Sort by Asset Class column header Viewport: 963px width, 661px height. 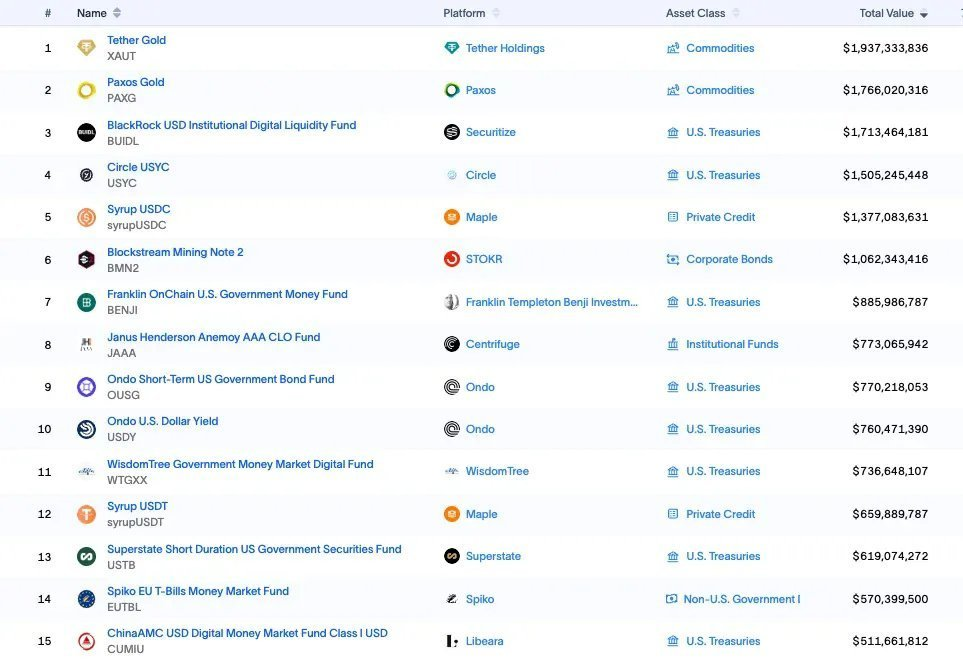click(695, 13)
